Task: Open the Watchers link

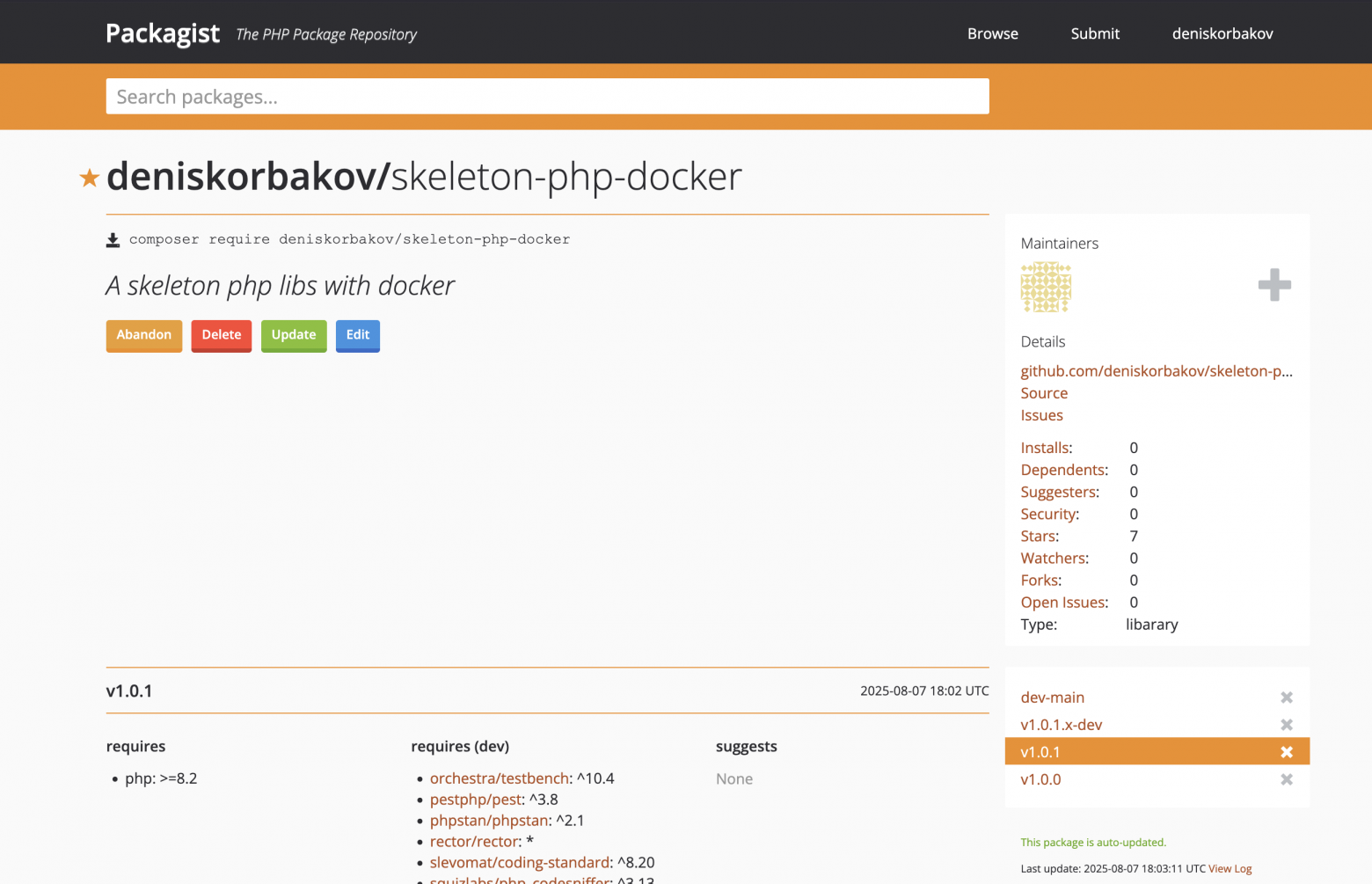Action: 1055,558
